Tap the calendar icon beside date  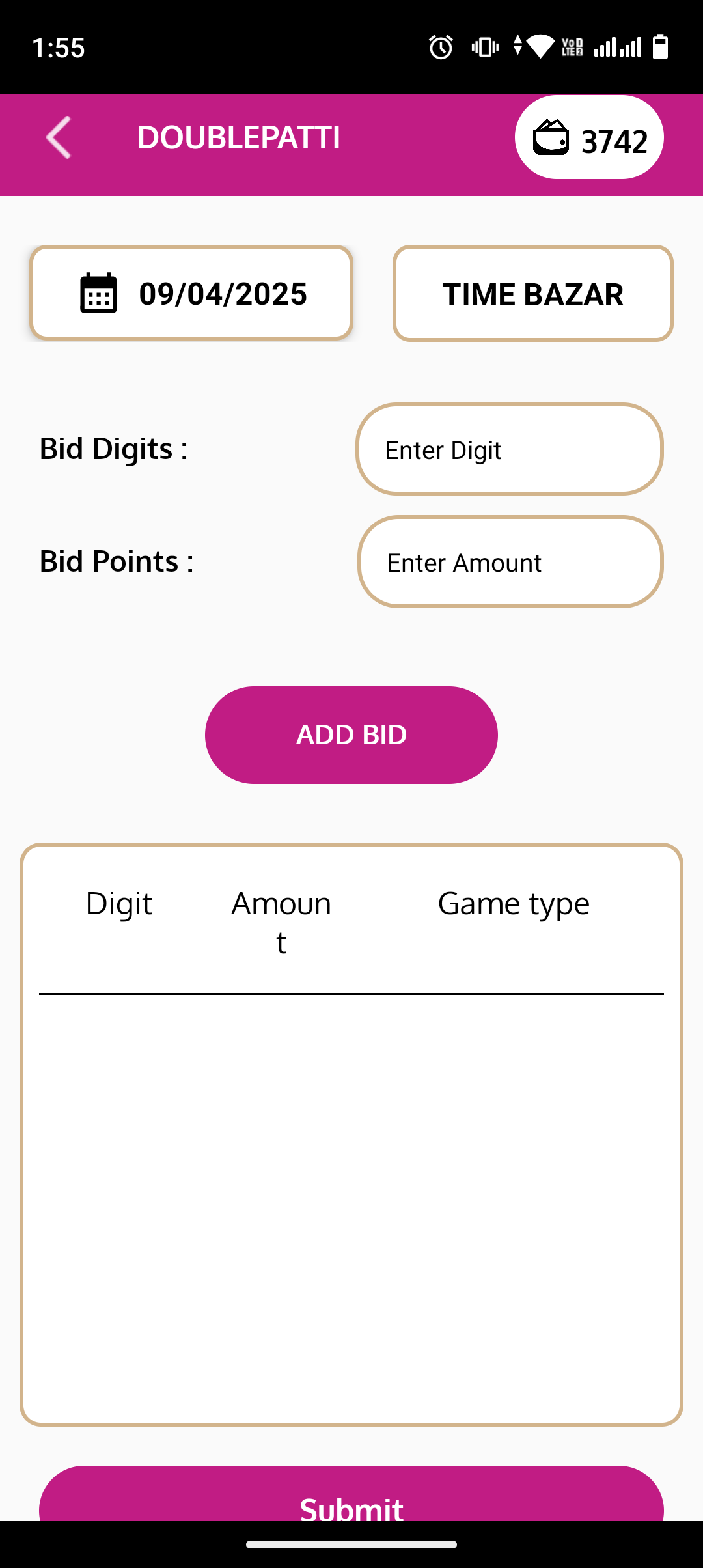pyautogui.click(x=98, y=294)
